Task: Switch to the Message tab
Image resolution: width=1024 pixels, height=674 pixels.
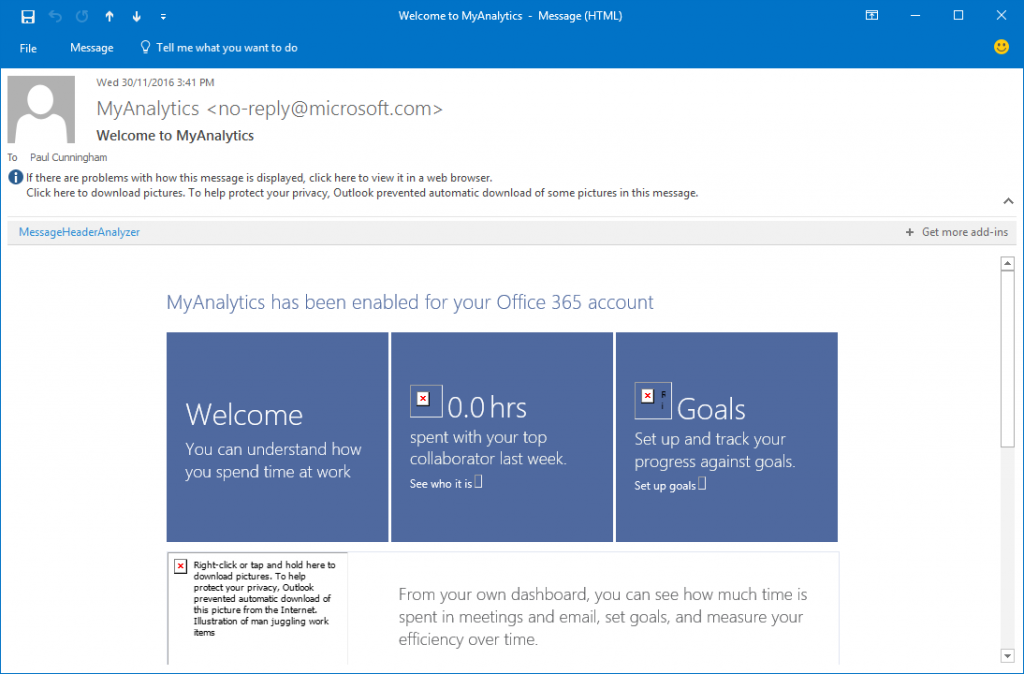Action: (x=91, y=47)
